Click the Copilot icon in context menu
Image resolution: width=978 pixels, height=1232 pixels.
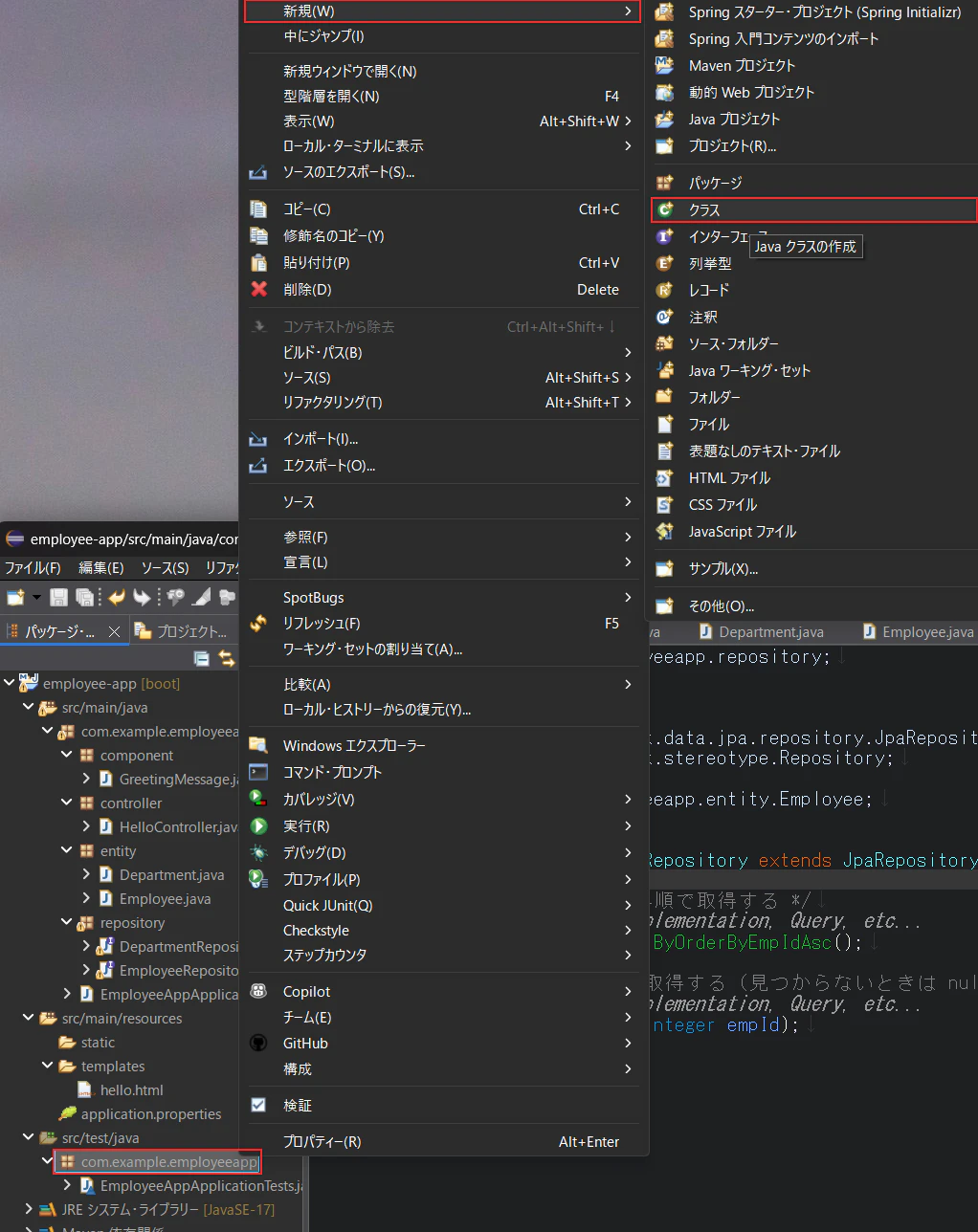click(258, 991)
